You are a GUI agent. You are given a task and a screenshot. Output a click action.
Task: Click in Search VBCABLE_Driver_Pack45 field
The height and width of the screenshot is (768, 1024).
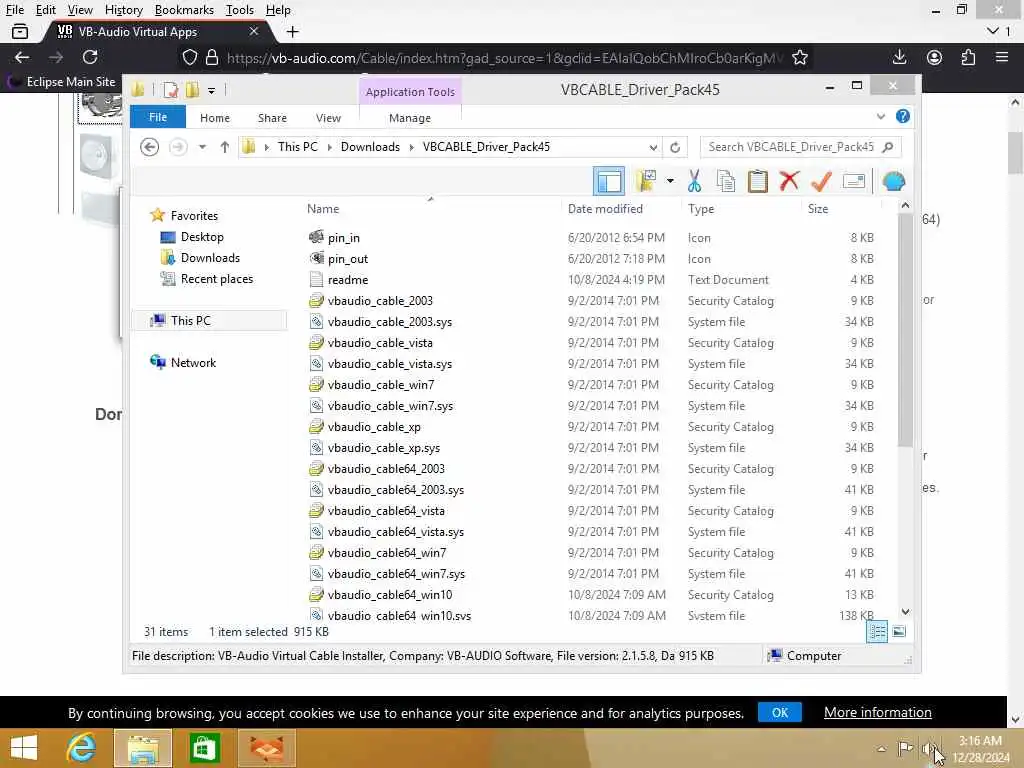pyautogui.click(x=800, y=147)
